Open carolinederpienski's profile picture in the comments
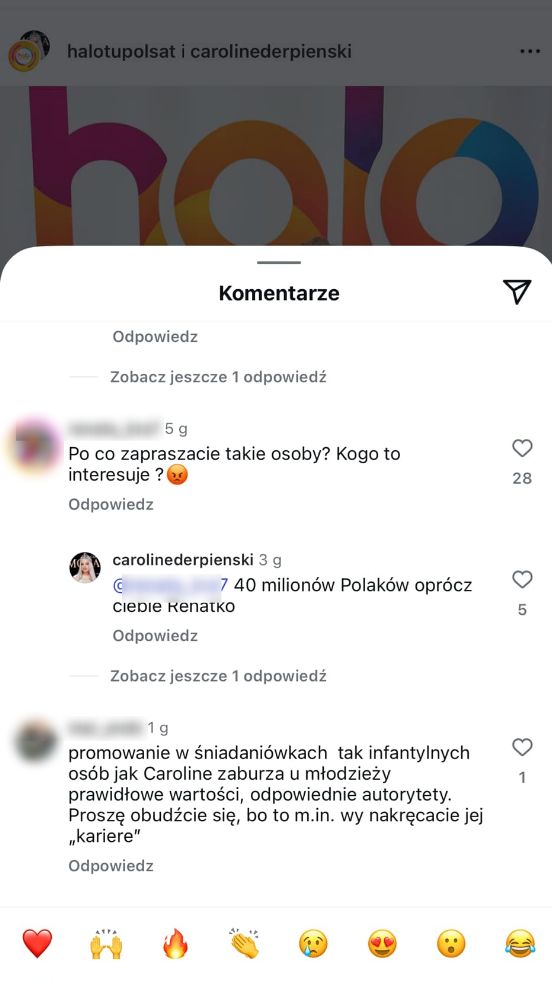The image size is (552, 981). 85,568
